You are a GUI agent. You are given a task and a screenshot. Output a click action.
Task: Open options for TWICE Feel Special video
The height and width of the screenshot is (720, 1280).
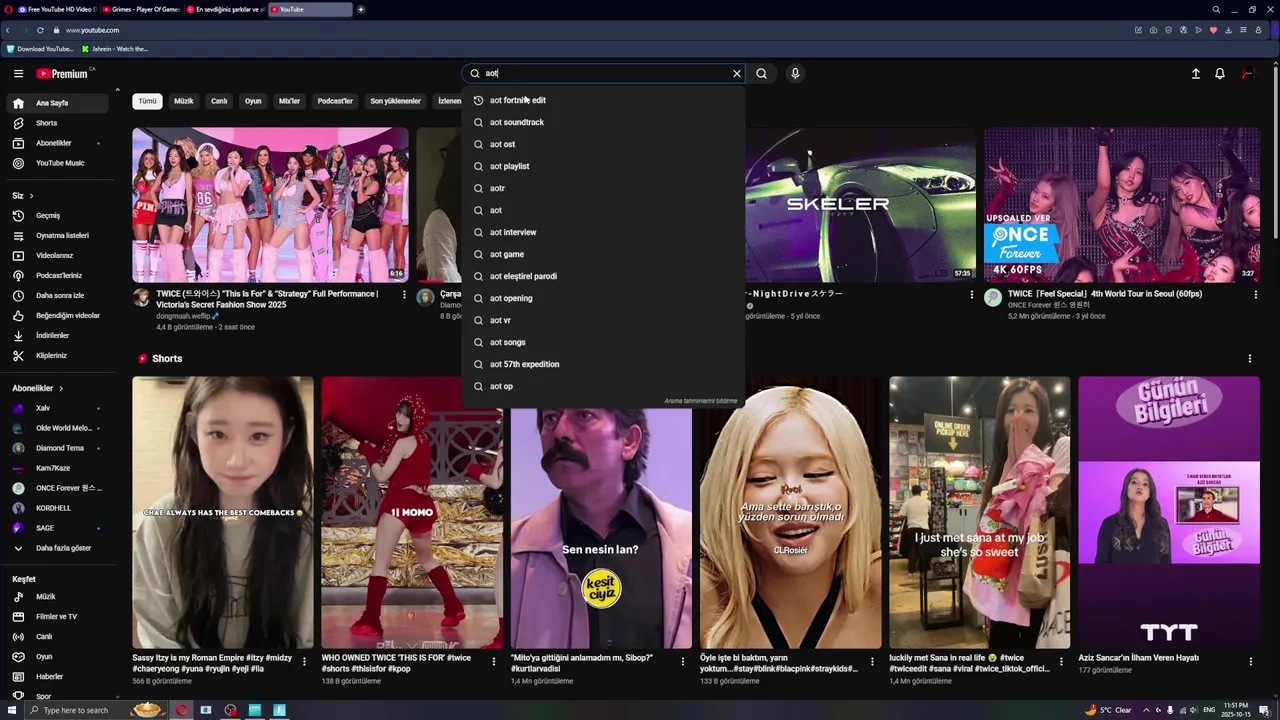[x=1255, y=295]
